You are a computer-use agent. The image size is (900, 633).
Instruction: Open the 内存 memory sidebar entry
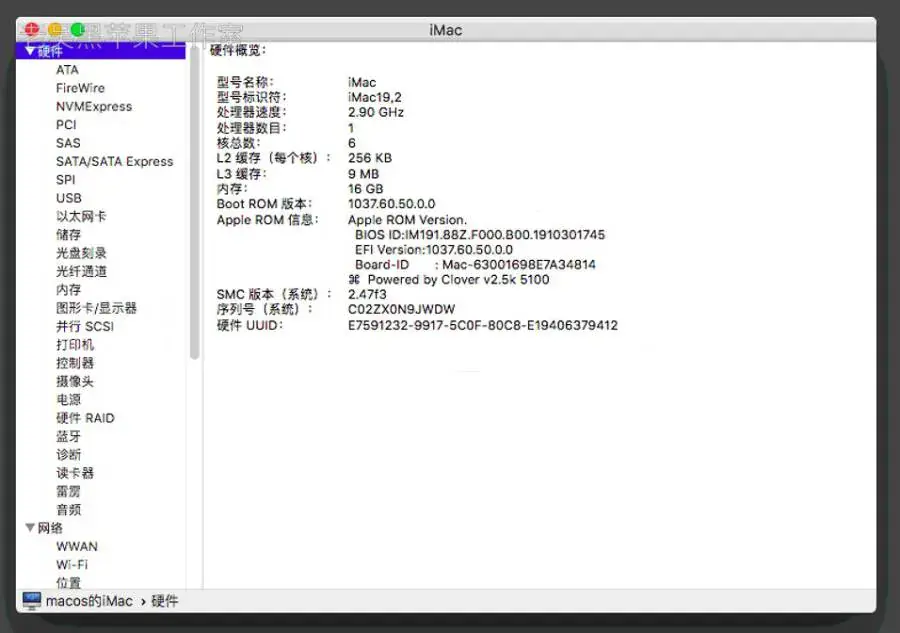click(x=68, y=290)
